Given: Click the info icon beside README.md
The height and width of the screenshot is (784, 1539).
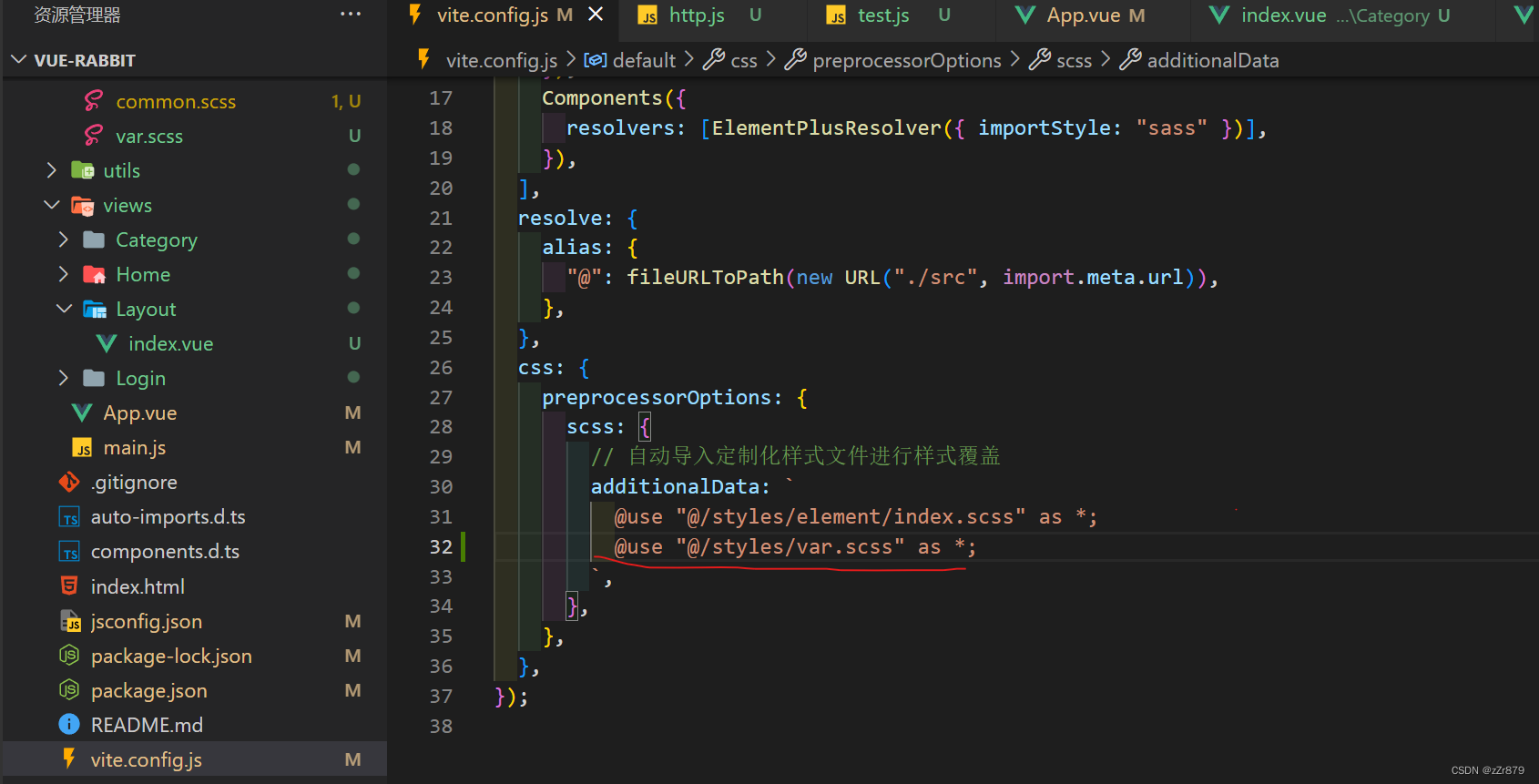Looking at the screenshot, I should tap(69, 725).
